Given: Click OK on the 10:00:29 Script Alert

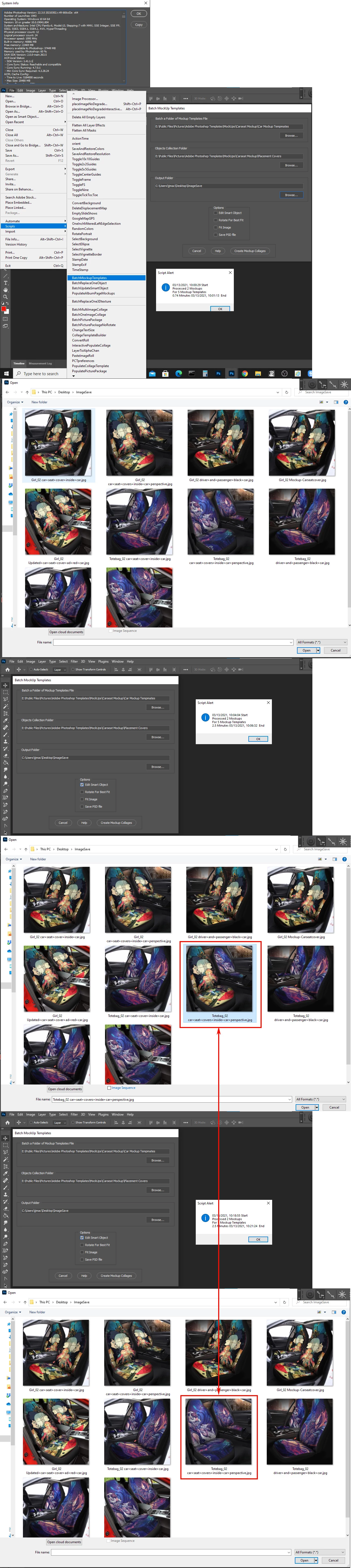Looking at the screenshot, I should click(220, 309).
